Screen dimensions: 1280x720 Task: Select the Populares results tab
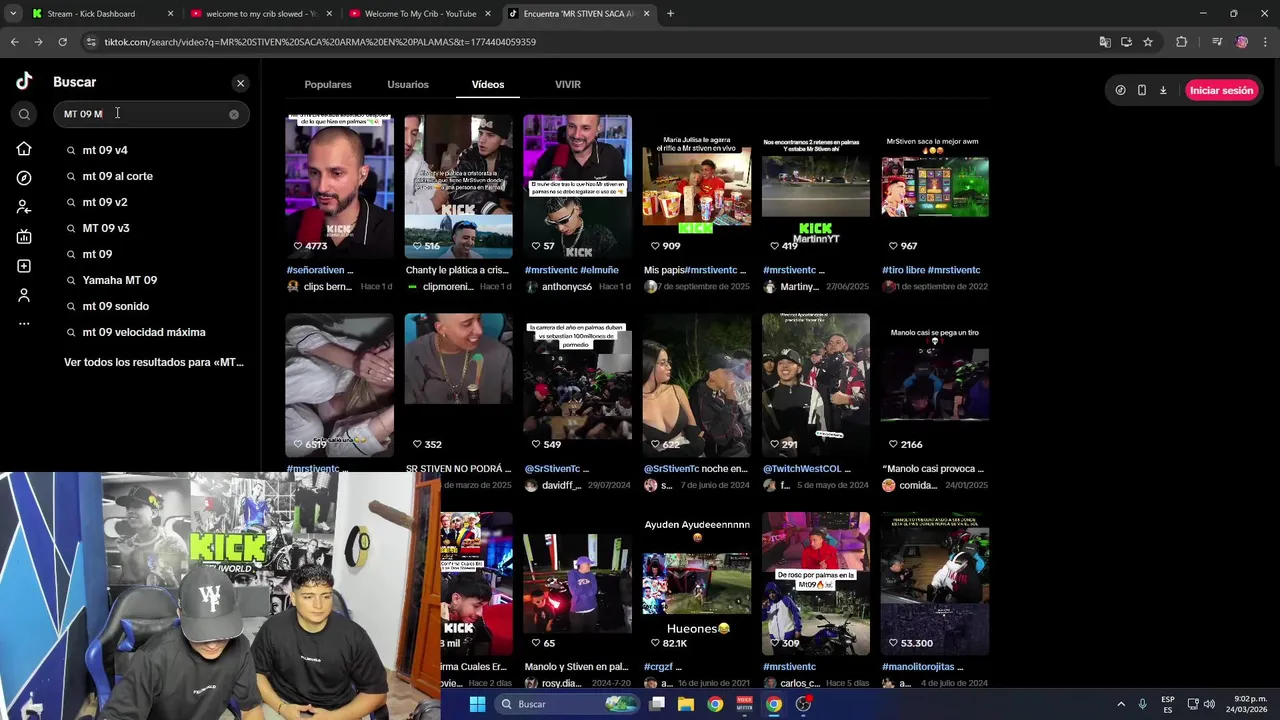[x=328, y=85]
